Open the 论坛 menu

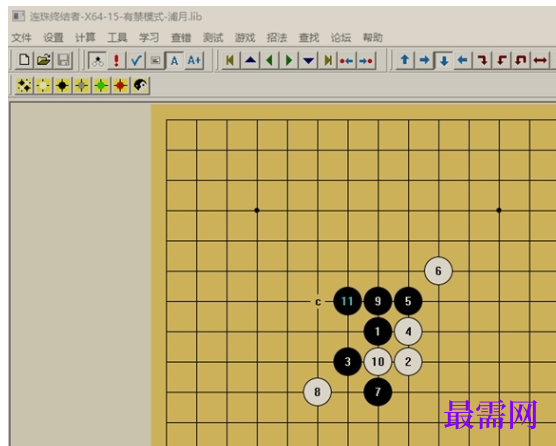pyautogui.click(x=341, y=37)
